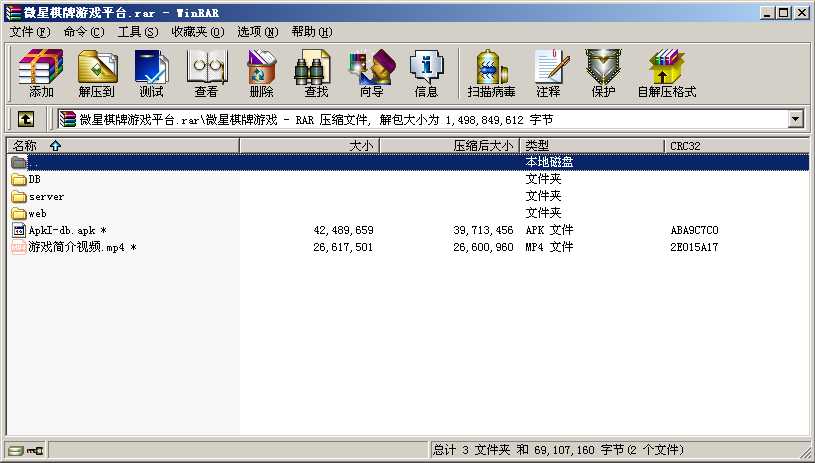Sort by Size (大小) column header
The height and width of the screenshot is (463, 815).
[x=310, y=145]
